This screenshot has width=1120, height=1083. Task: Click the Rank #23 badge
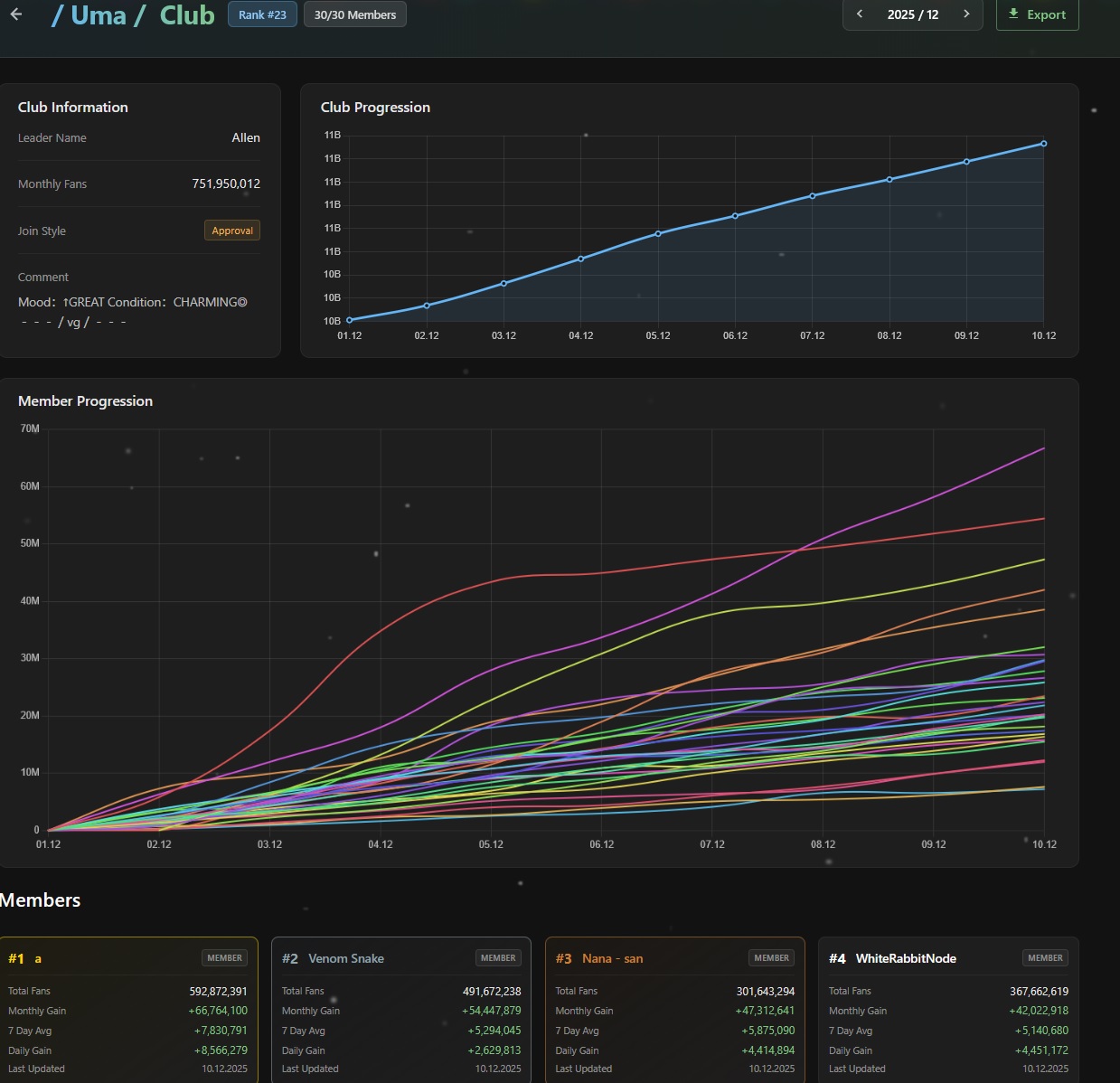262,14
